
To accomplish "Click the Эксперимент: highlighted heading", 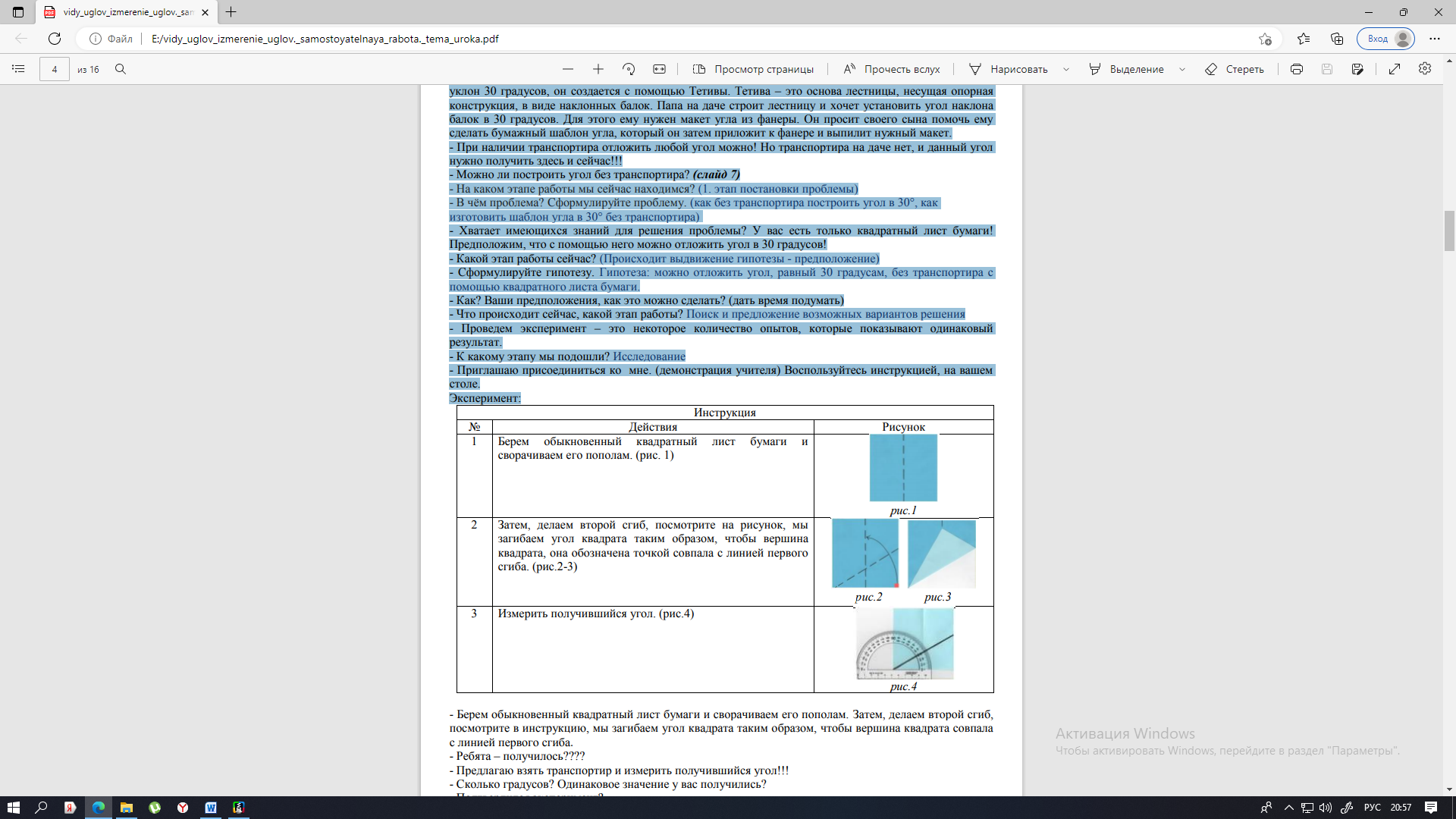I will (x=485, y=398).
